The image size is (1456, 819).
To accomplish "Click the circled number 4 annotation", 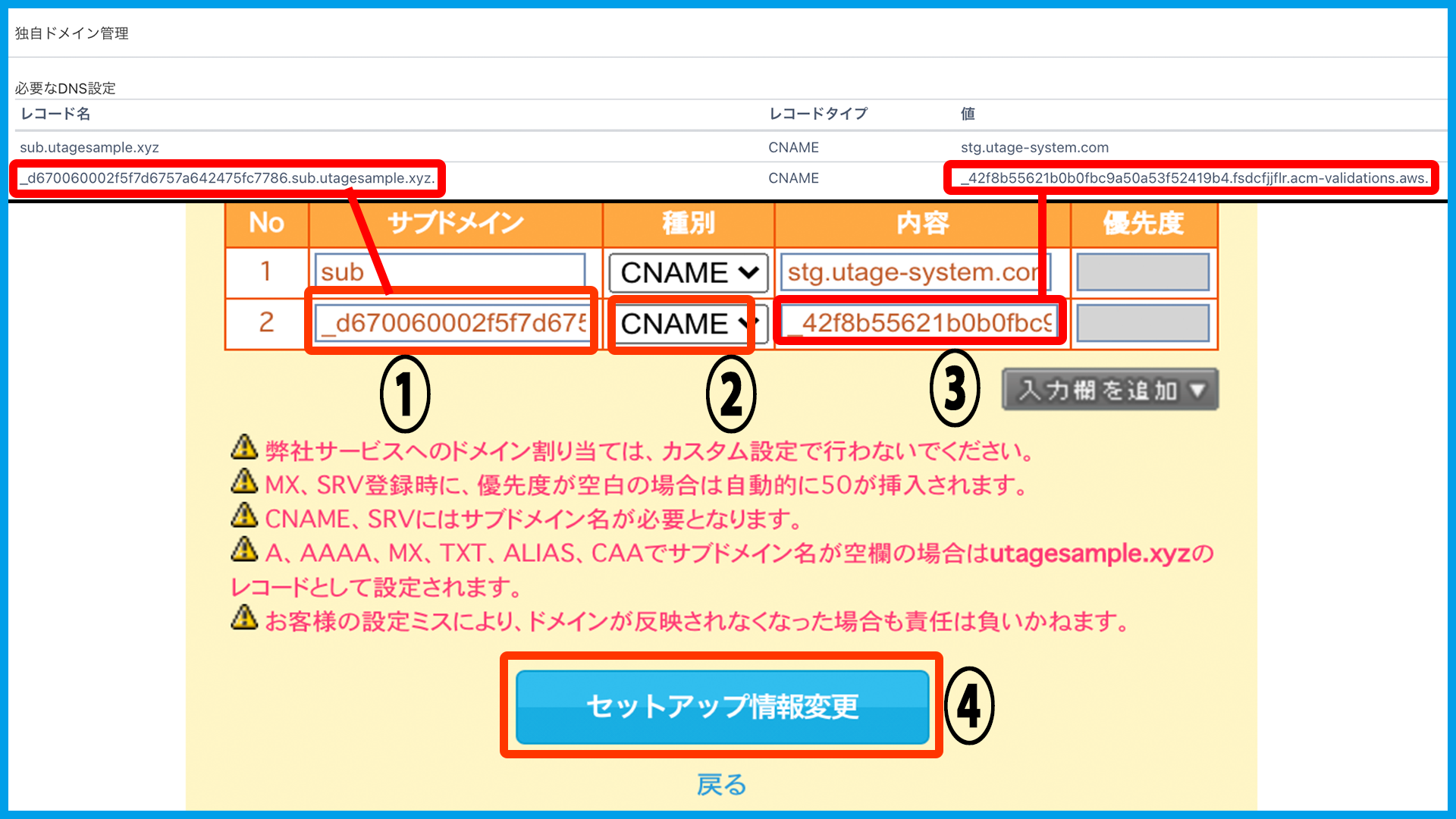I will click(x=969, y=706).
